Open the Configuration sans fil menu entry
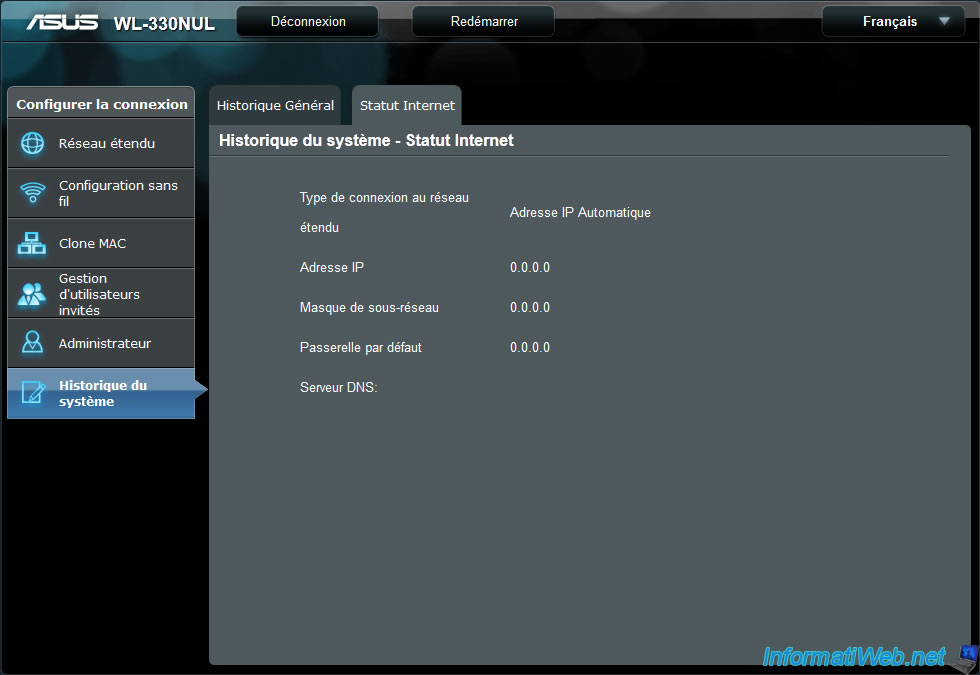Screen dimensions: 980x675 coord(118,193)
